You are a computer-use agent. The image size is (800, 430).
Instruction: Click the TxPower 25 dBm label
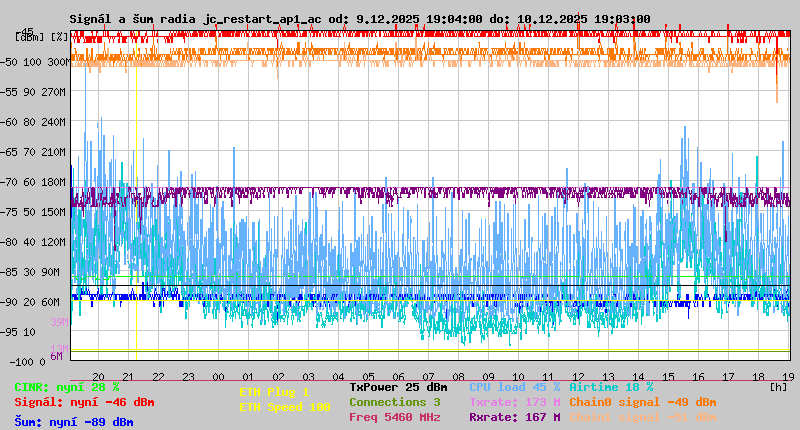point(398,387)
